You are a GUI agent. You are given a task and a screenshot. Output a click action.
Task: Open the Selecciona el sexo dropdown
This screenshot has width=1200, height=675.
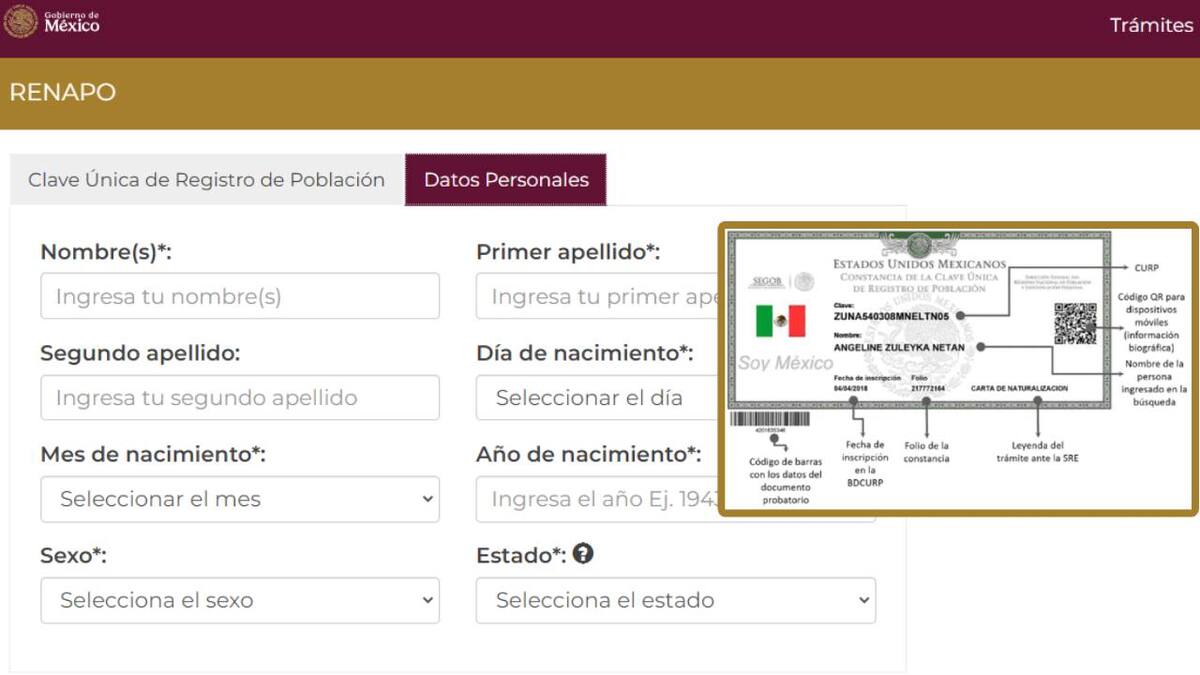click(x=240, y=600)
